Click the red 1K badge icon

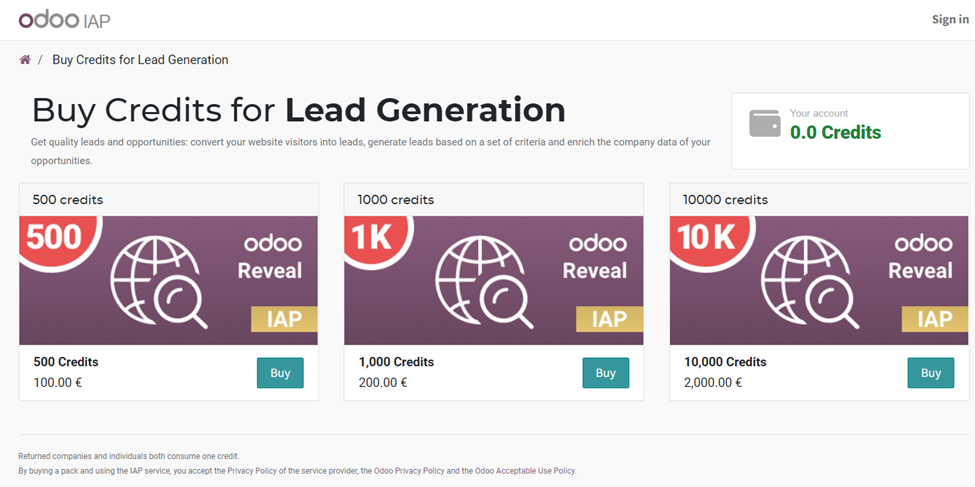coord(372,238)
